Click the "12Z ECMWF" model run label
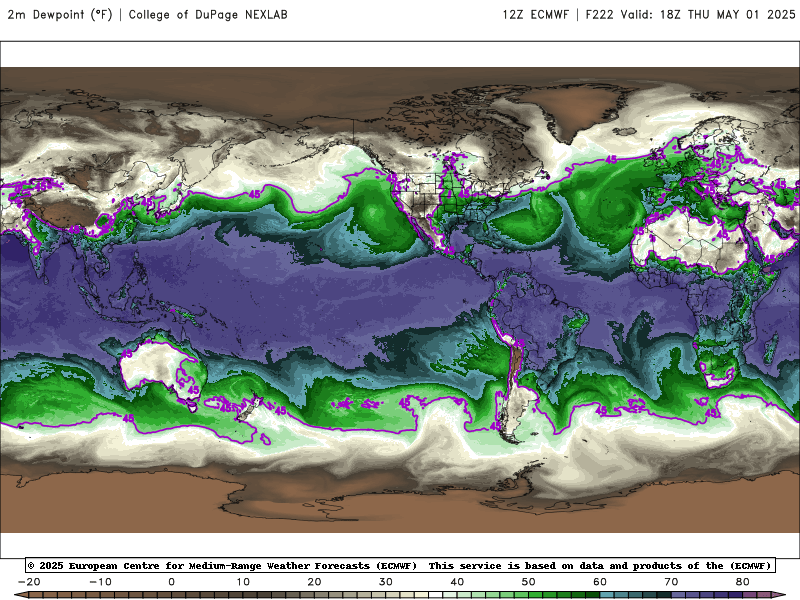Screen dimensions: 800x600 point(535,14)
